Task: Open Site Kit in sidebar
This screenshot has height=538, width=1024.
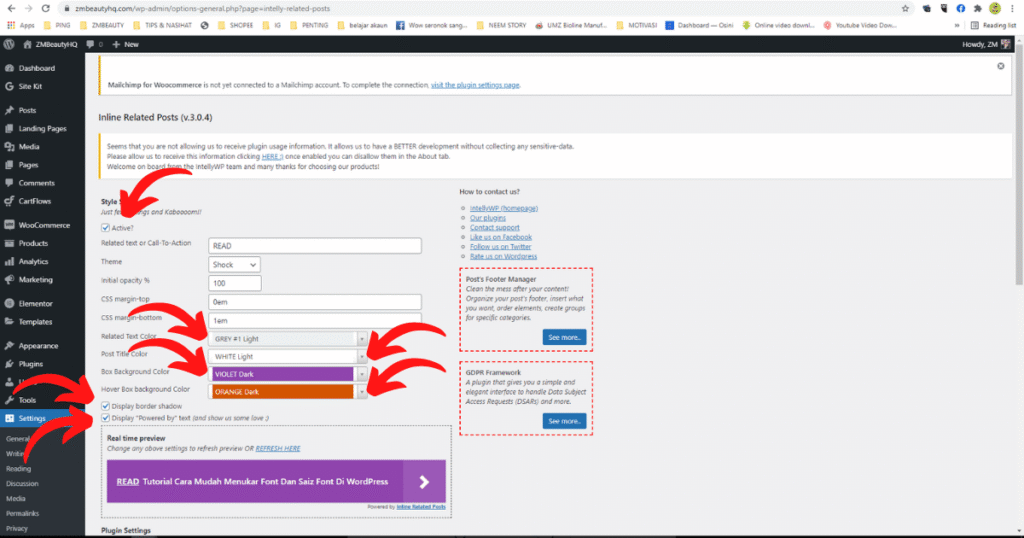Action: pyautogui.click(x=30, y=86)
